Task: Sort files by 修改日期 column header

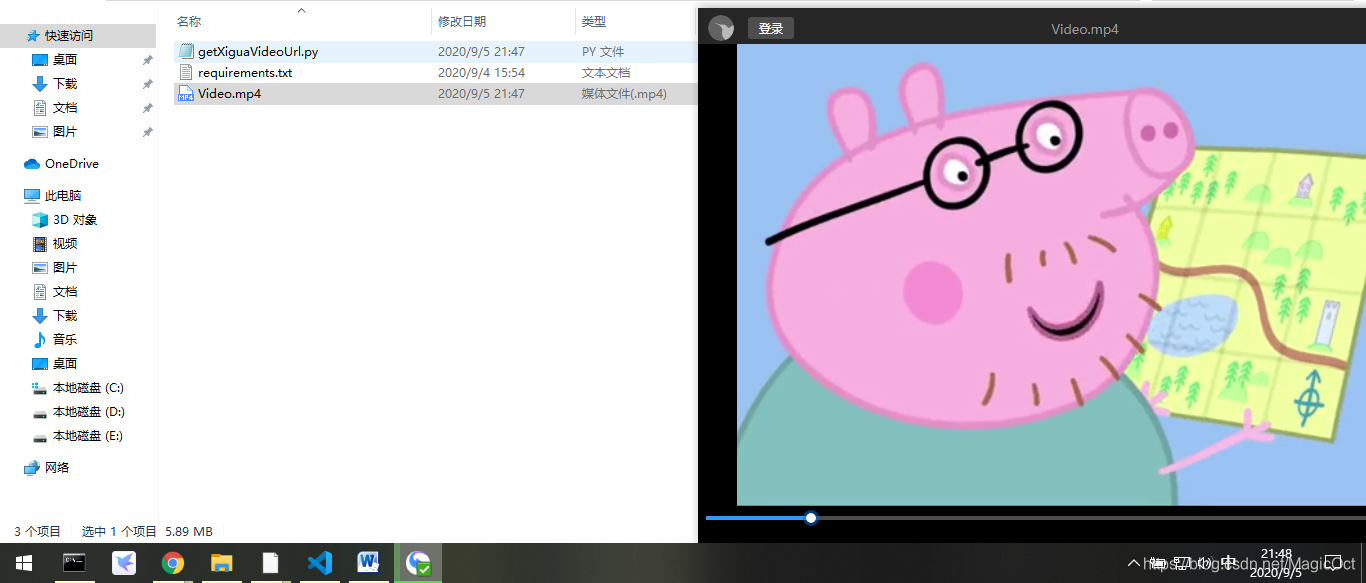Action: tap(462, 21)
